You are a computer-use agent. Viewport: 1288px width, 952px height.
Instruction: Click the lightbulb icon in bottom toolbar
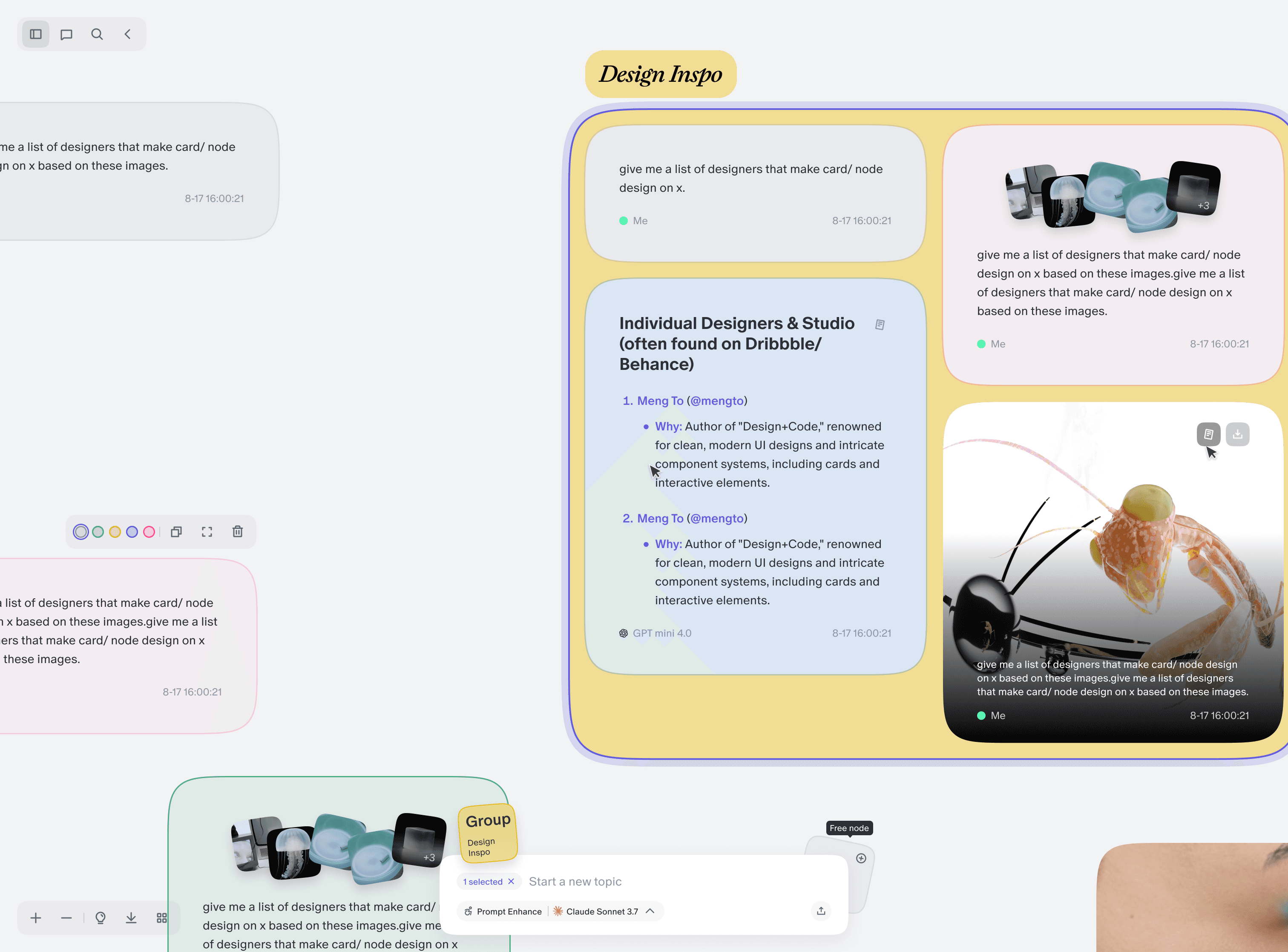[x=100, y=917]
